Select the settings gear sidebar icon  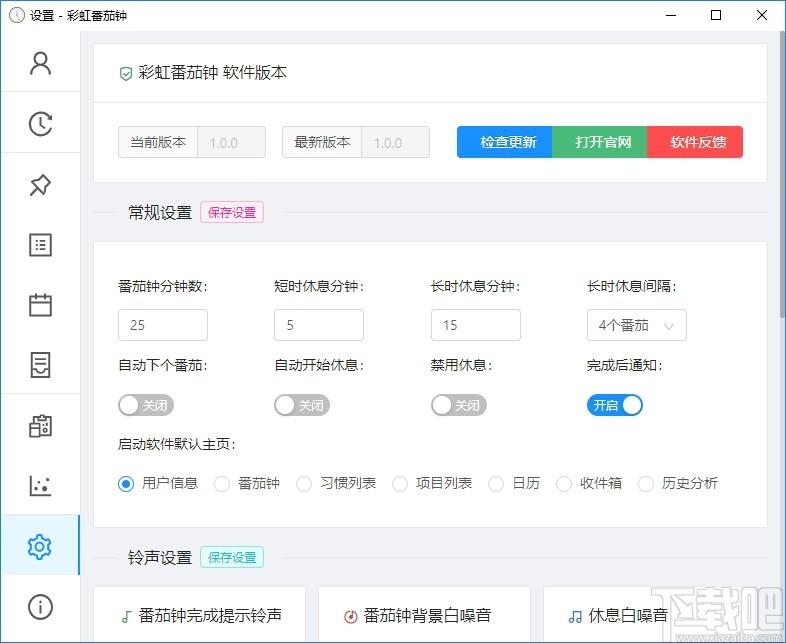40,546
